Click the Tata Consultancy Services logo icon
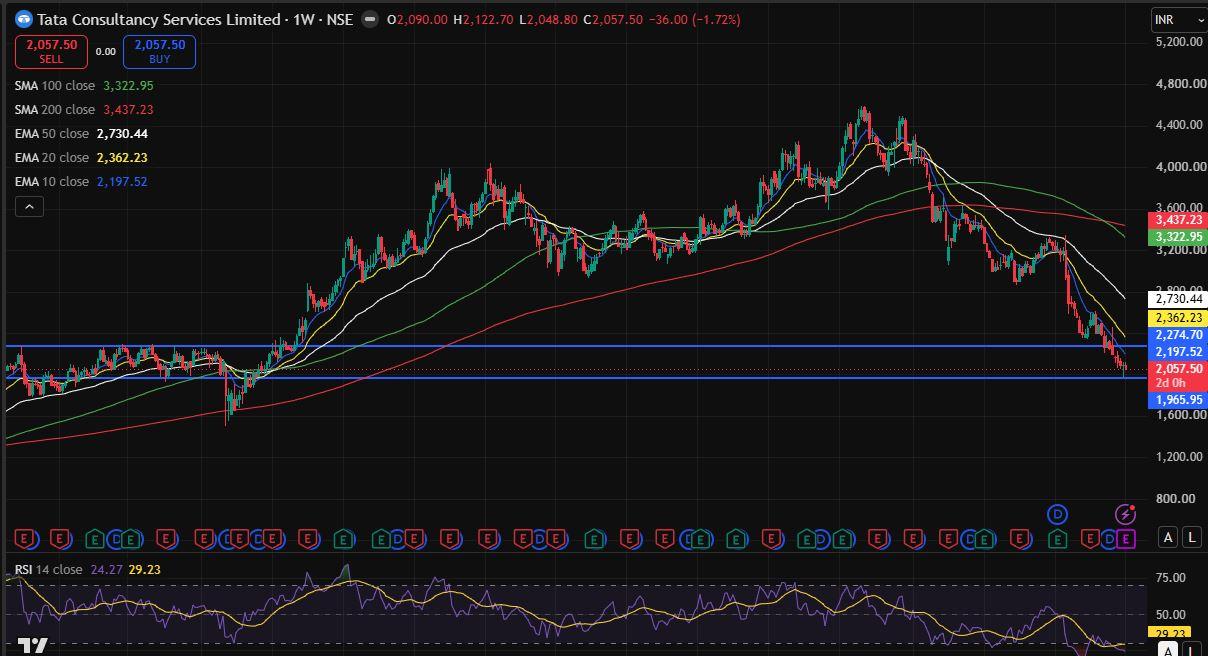Image resolution: width=1208 pixels, height=656 pixels. 24,19
